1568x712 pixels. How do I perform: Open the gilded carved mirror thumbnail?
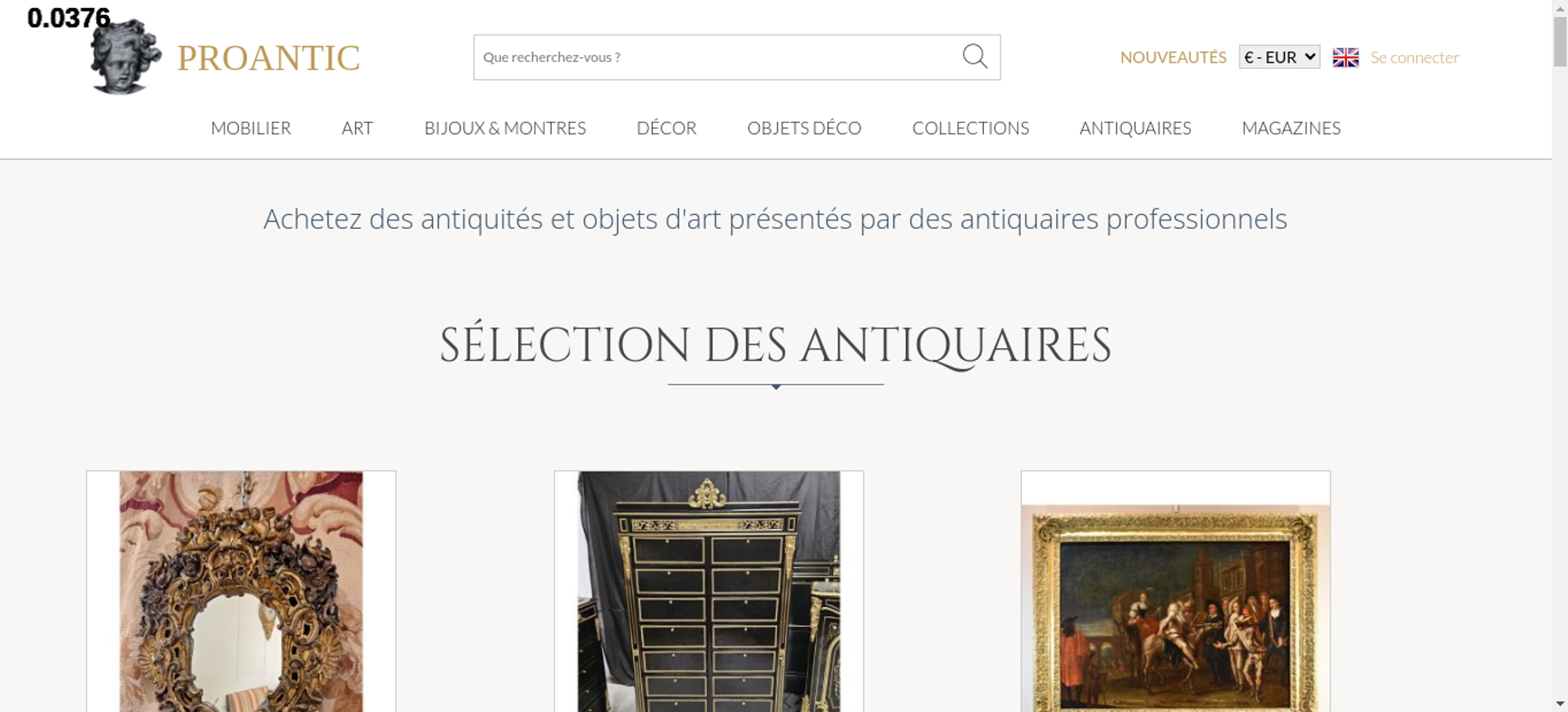241,591
